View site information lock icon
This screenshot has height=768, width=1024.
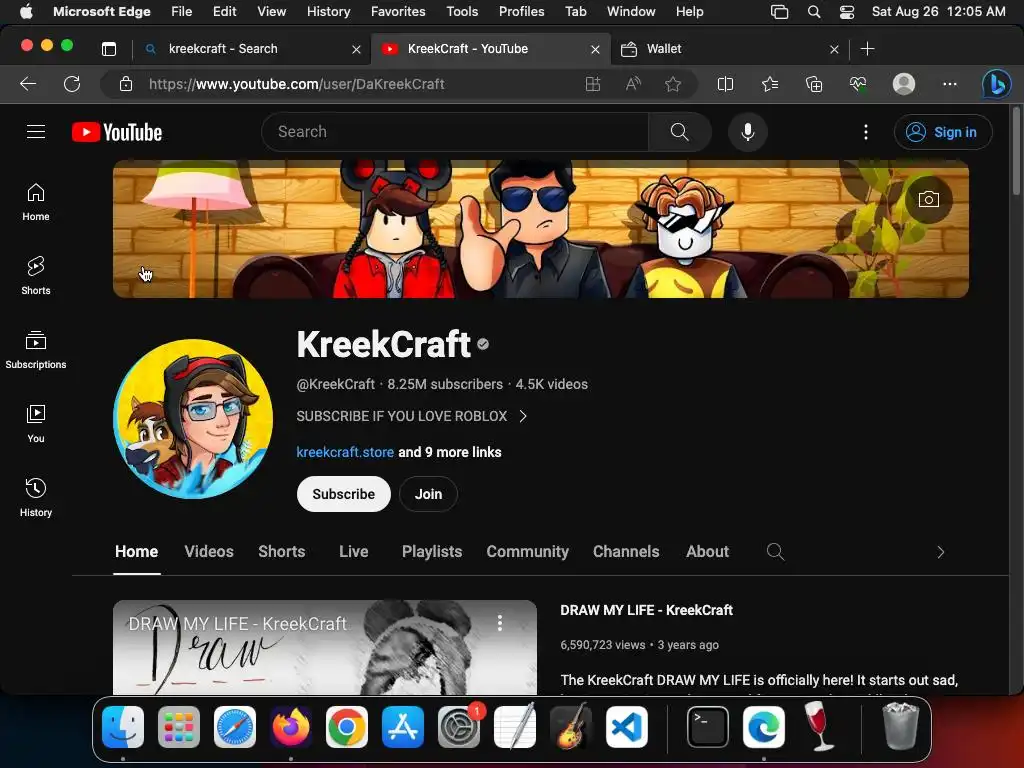coord(126,84)
